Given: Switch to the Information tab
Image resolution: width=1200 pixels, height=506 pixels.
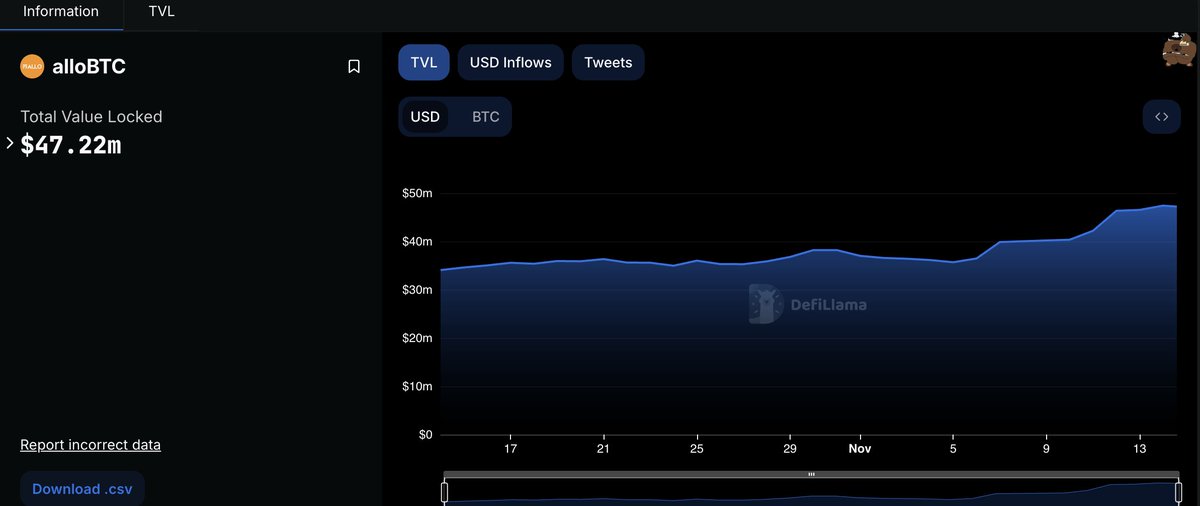Looking at the screenshot, I should point(61,12).
